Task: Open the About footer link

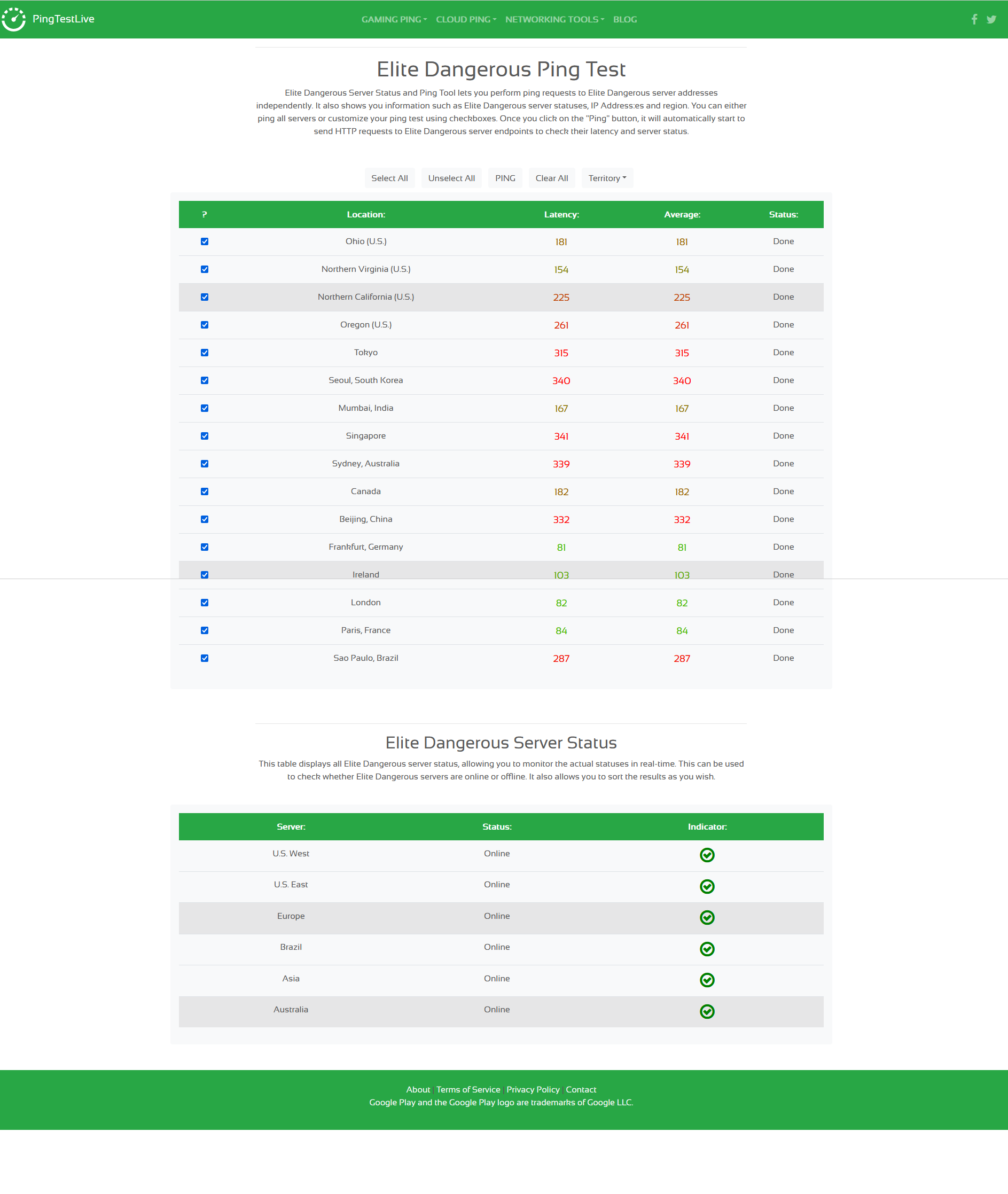Action: pyautogui.click(x=418, y=1089)
